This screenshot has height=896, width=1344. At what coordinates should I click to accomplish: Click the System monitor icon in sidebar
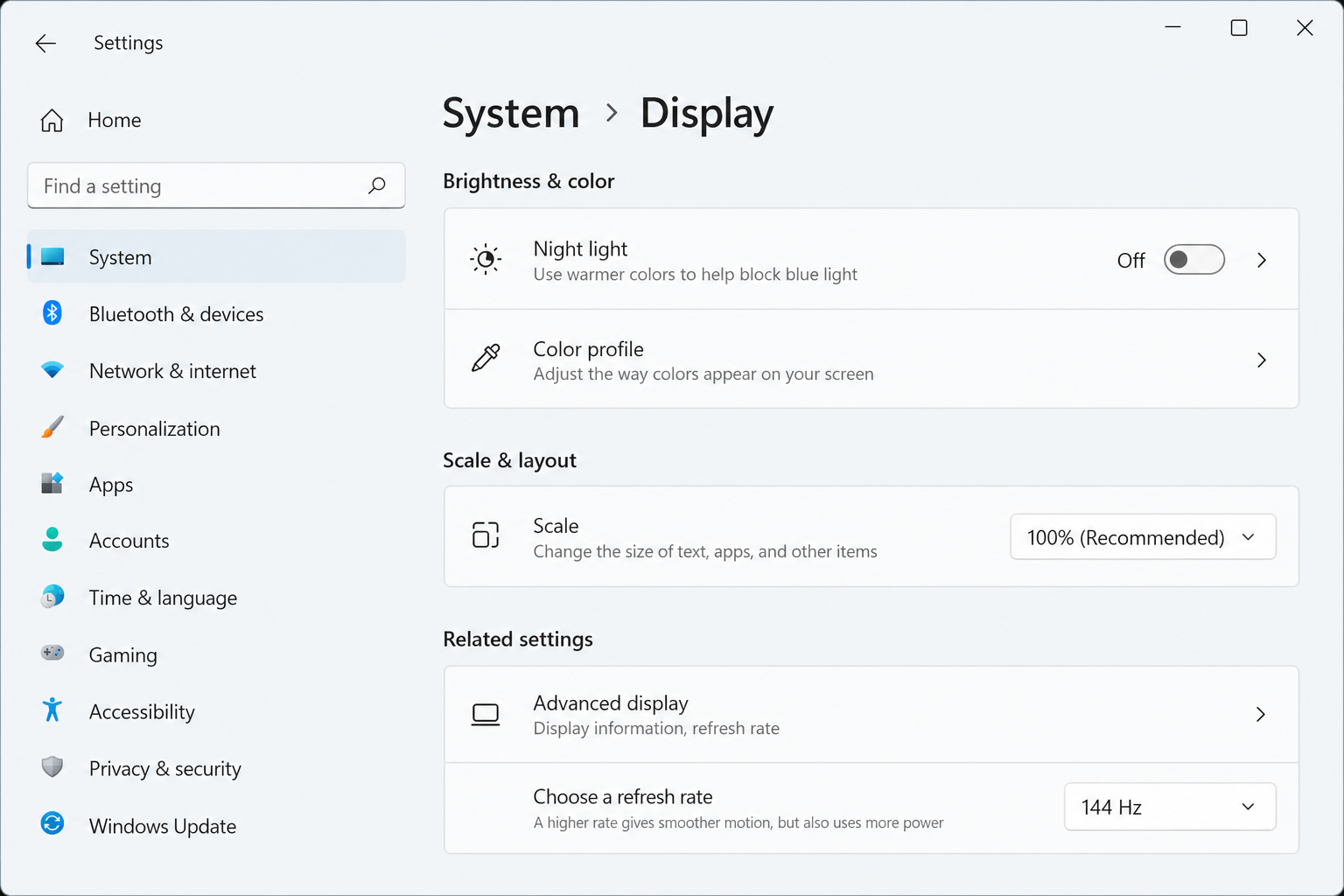click(x=52, y=257)
